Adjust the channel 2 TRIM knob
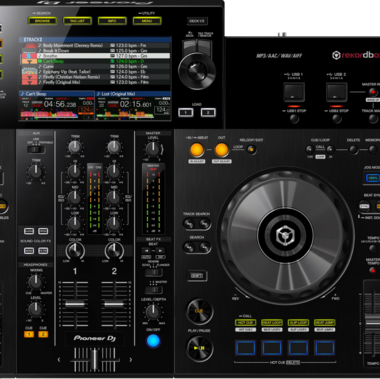Screen dimensions: 380x379 pyautogui.click(x=114, y=147)
